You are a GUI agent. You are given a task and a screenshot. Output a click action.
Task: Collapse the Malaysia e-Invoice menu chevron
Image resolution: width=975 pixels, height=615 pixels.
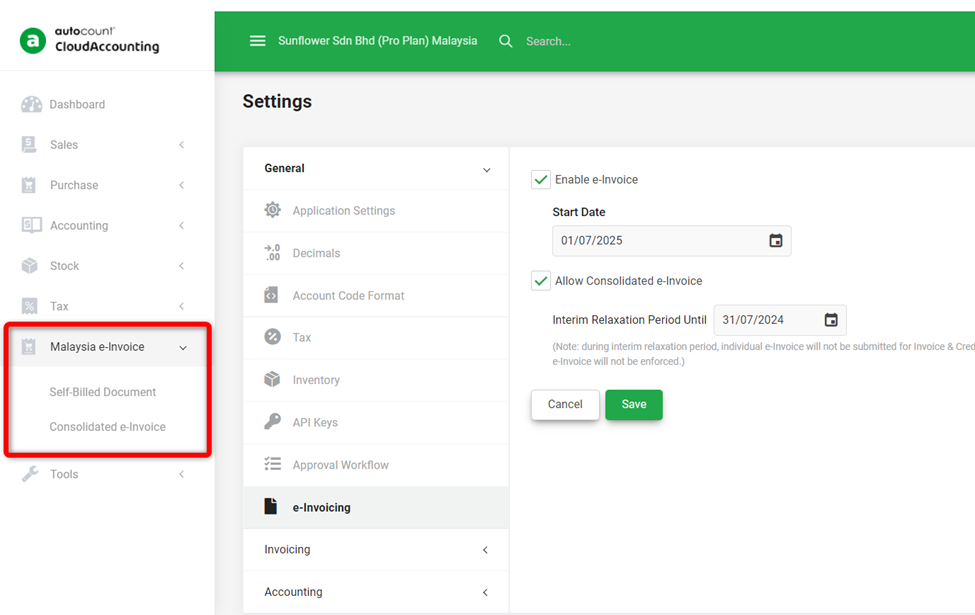point(183,348)
